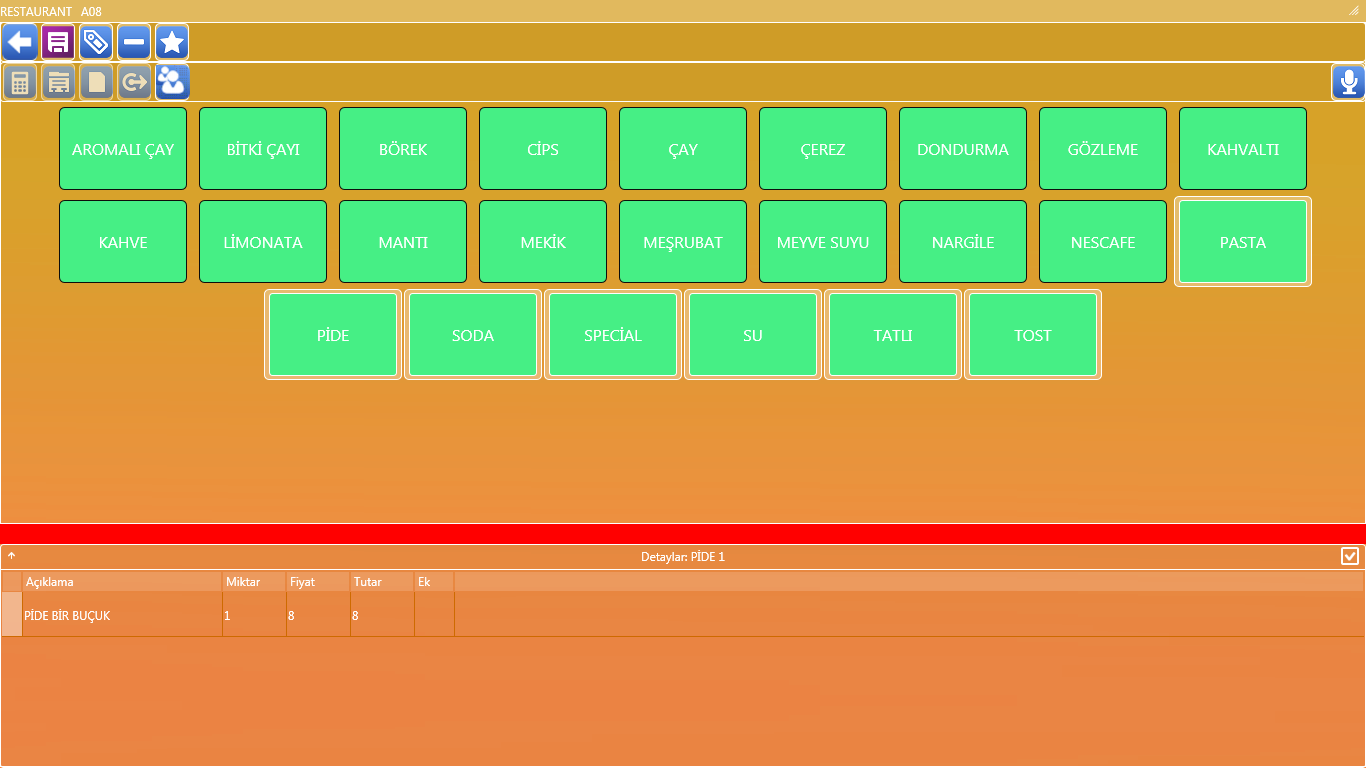Click the Açıklama column header
The image size is (1366, 768).
121,582
